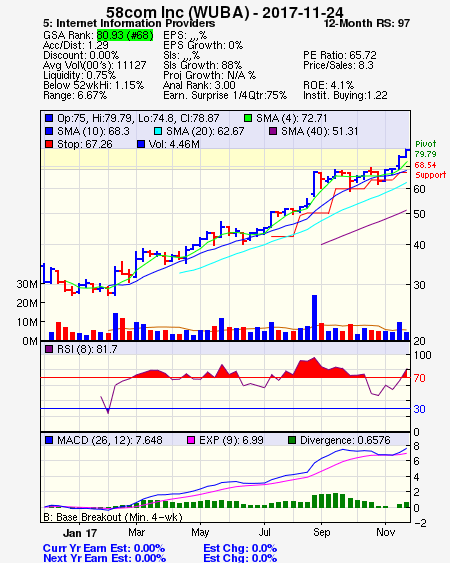
Task: Click the 'May' axis label
Action: point(200,532)
